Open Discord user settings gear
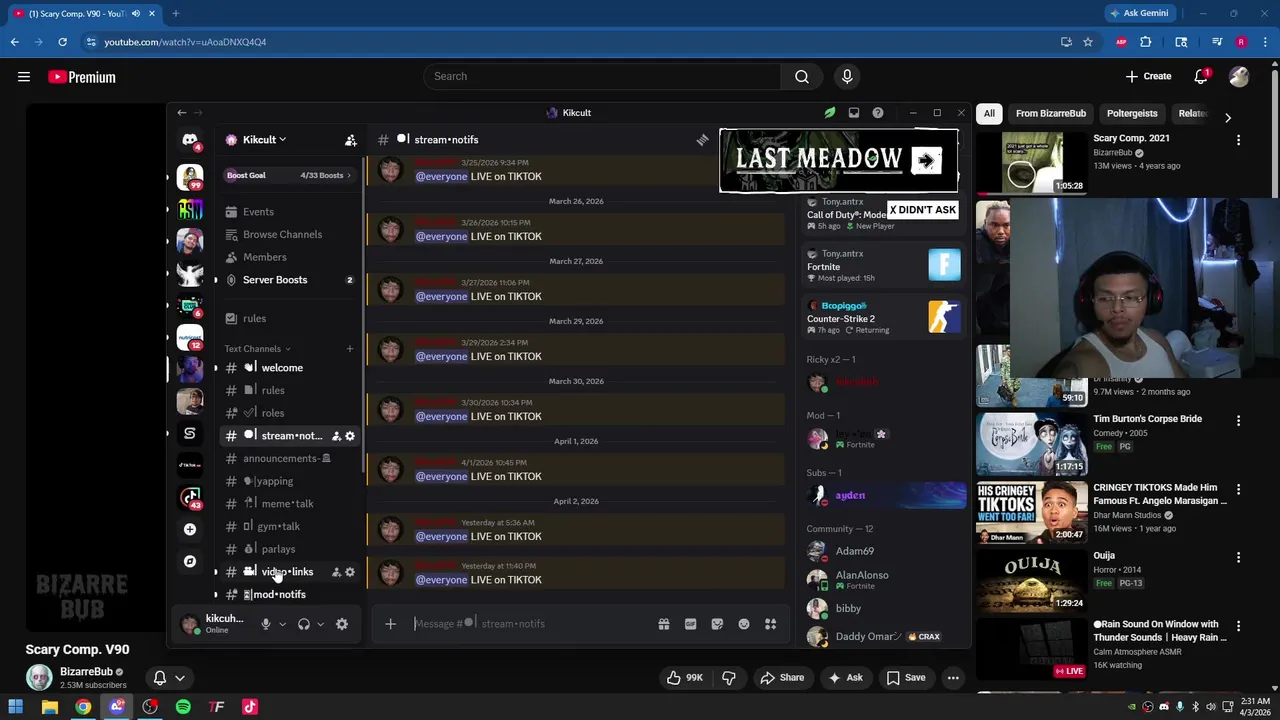Image resolution: width=1280 pixels, height=720 pixels. tap(342, 624)
